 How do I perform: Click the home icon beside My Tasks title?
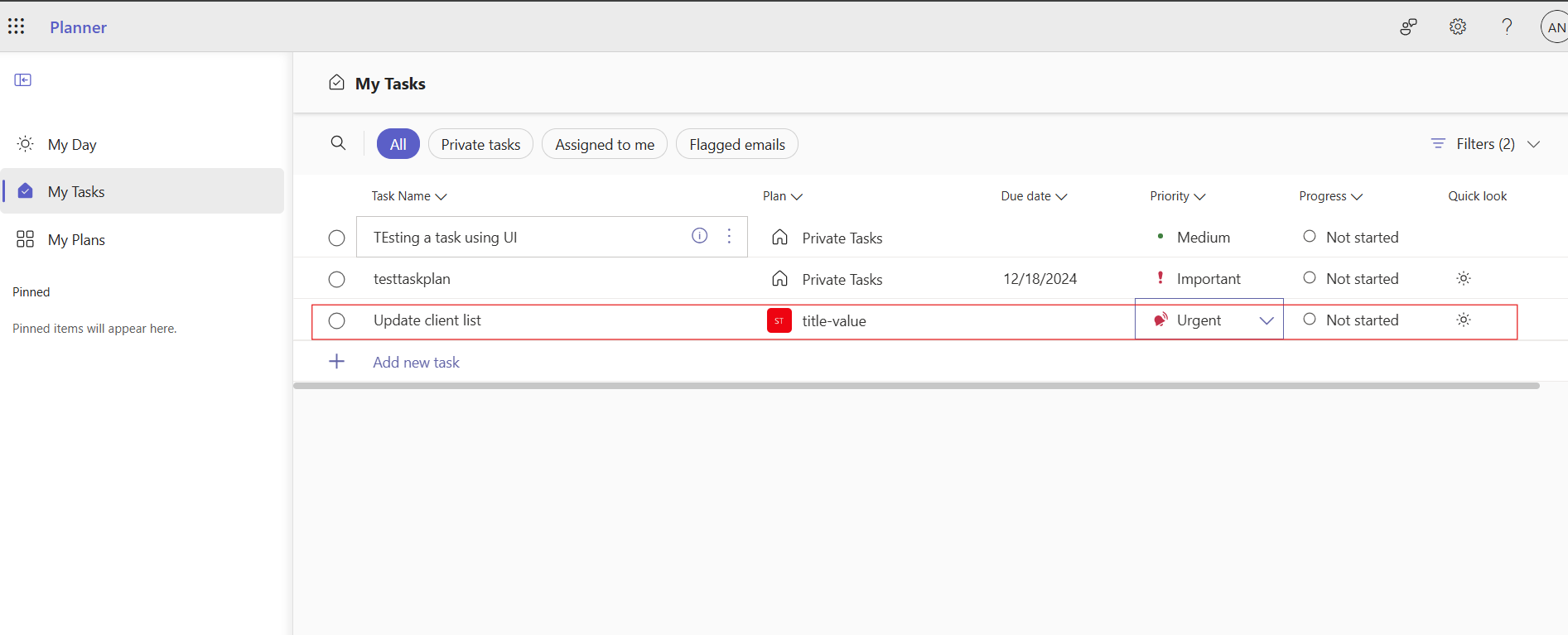336,82
